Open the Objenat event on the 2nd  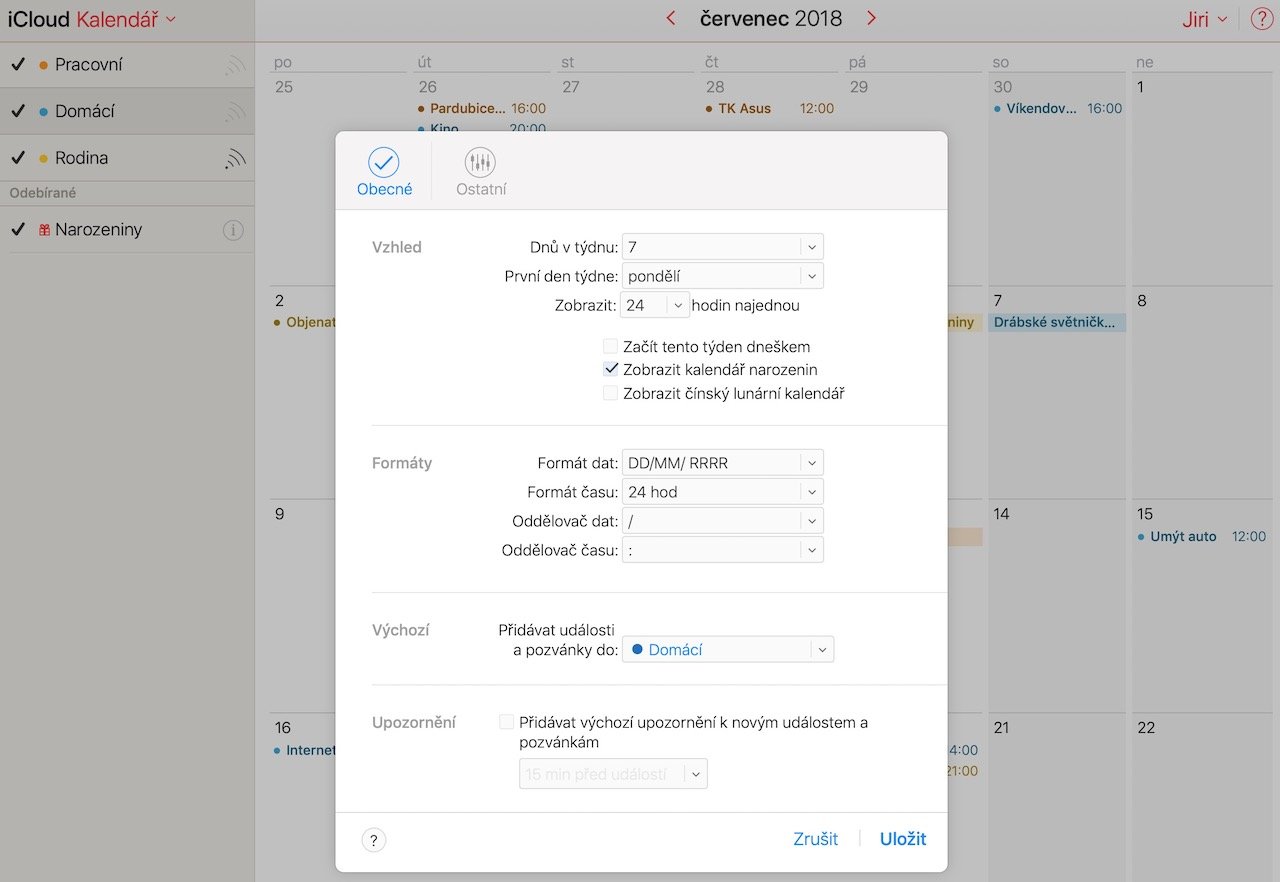(x=305, y=323)
